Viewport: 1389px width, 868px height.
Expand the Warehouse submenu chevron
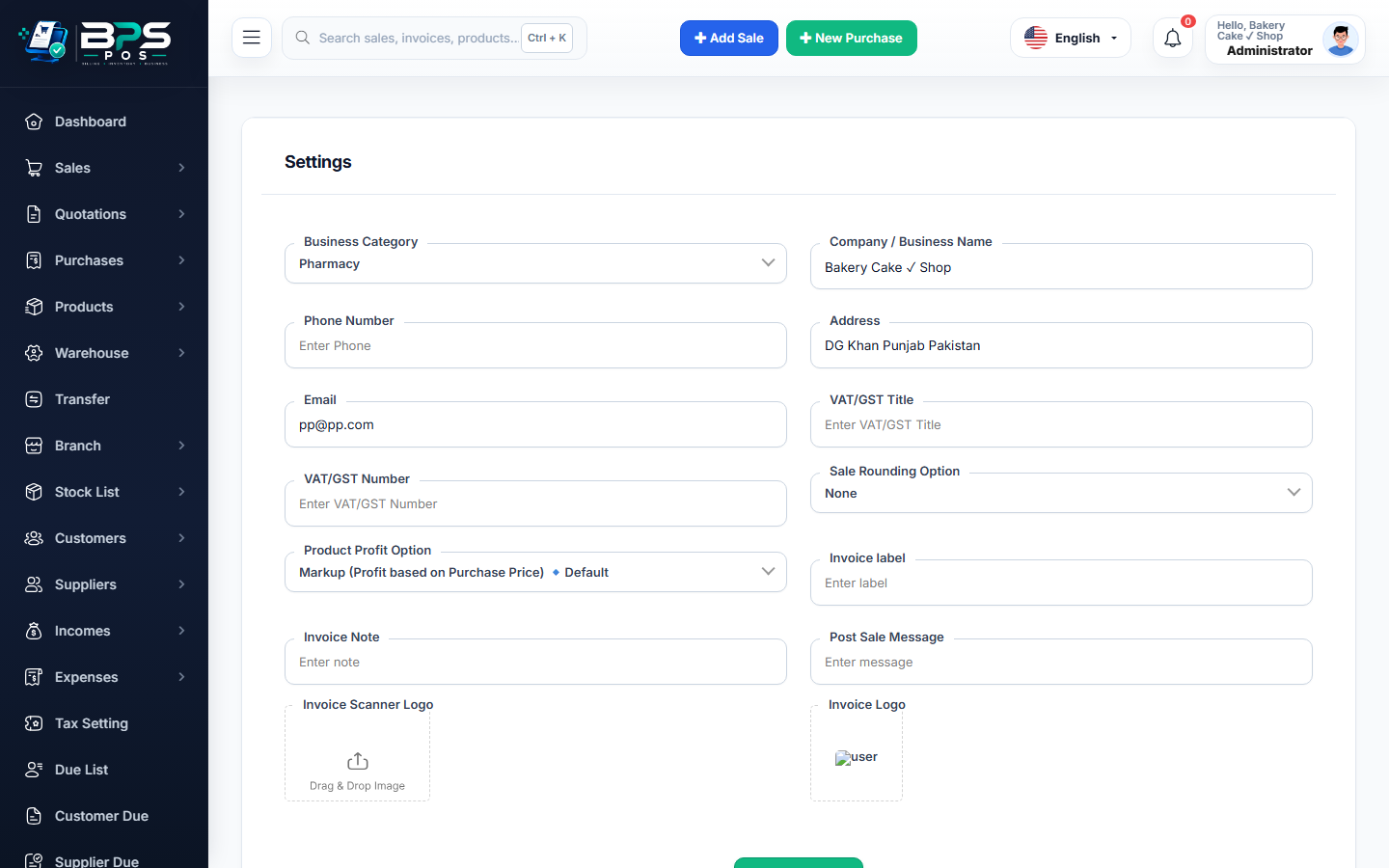pos(181,353)
